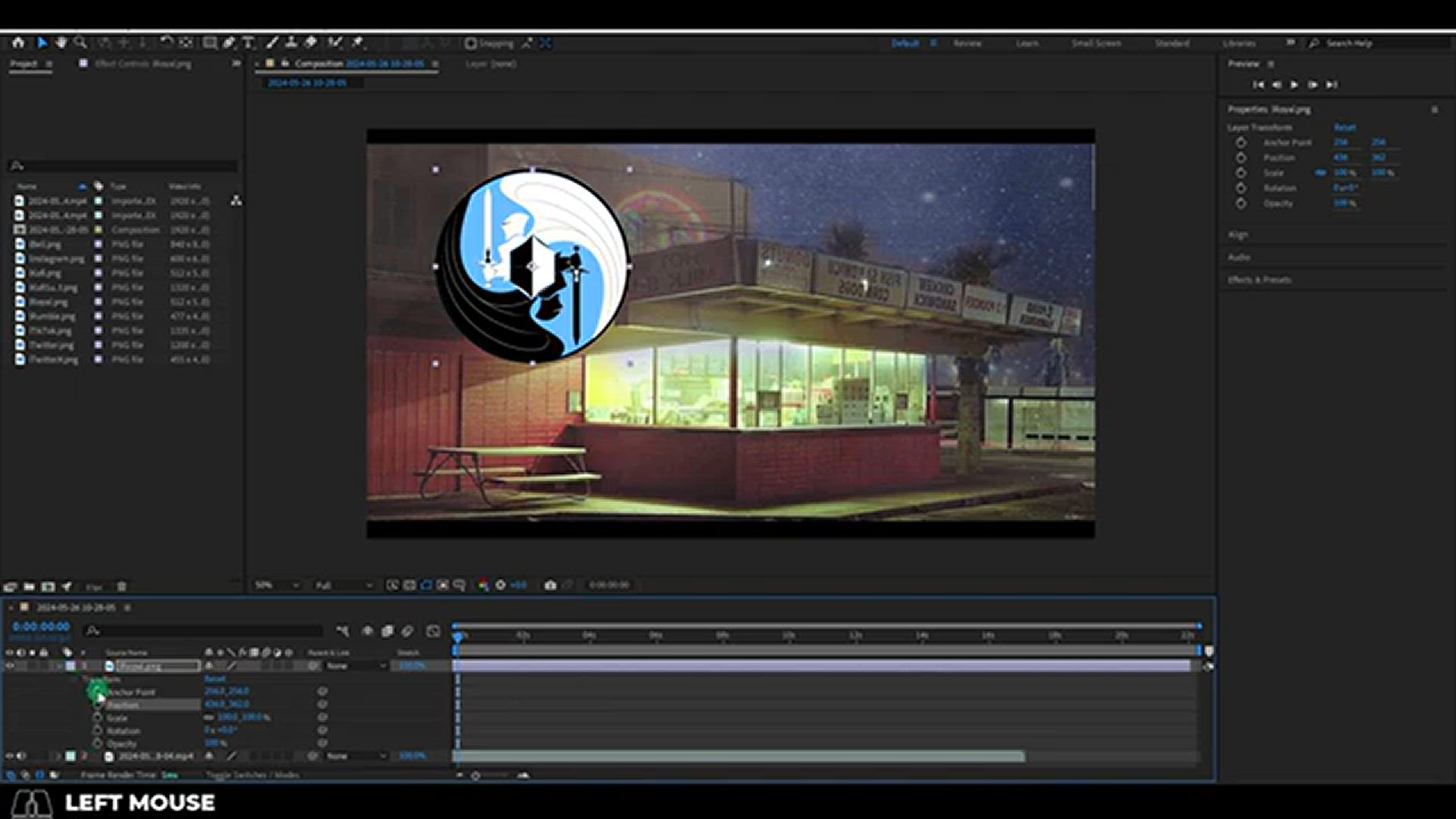
Task: Click Reset link in Properties panel
Action: coord(1345,127)
